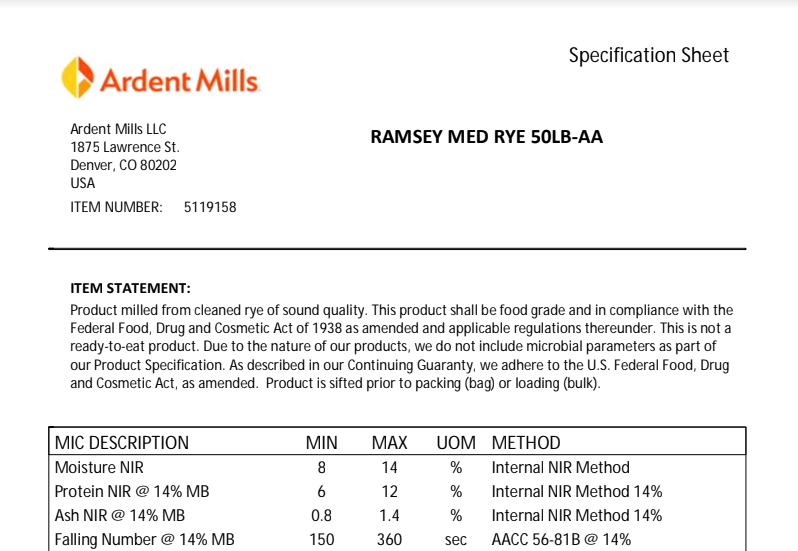Click the MIC DESCRIPTION column header
The height and width of the screenshot is (551, 798).
click(121, 442)
